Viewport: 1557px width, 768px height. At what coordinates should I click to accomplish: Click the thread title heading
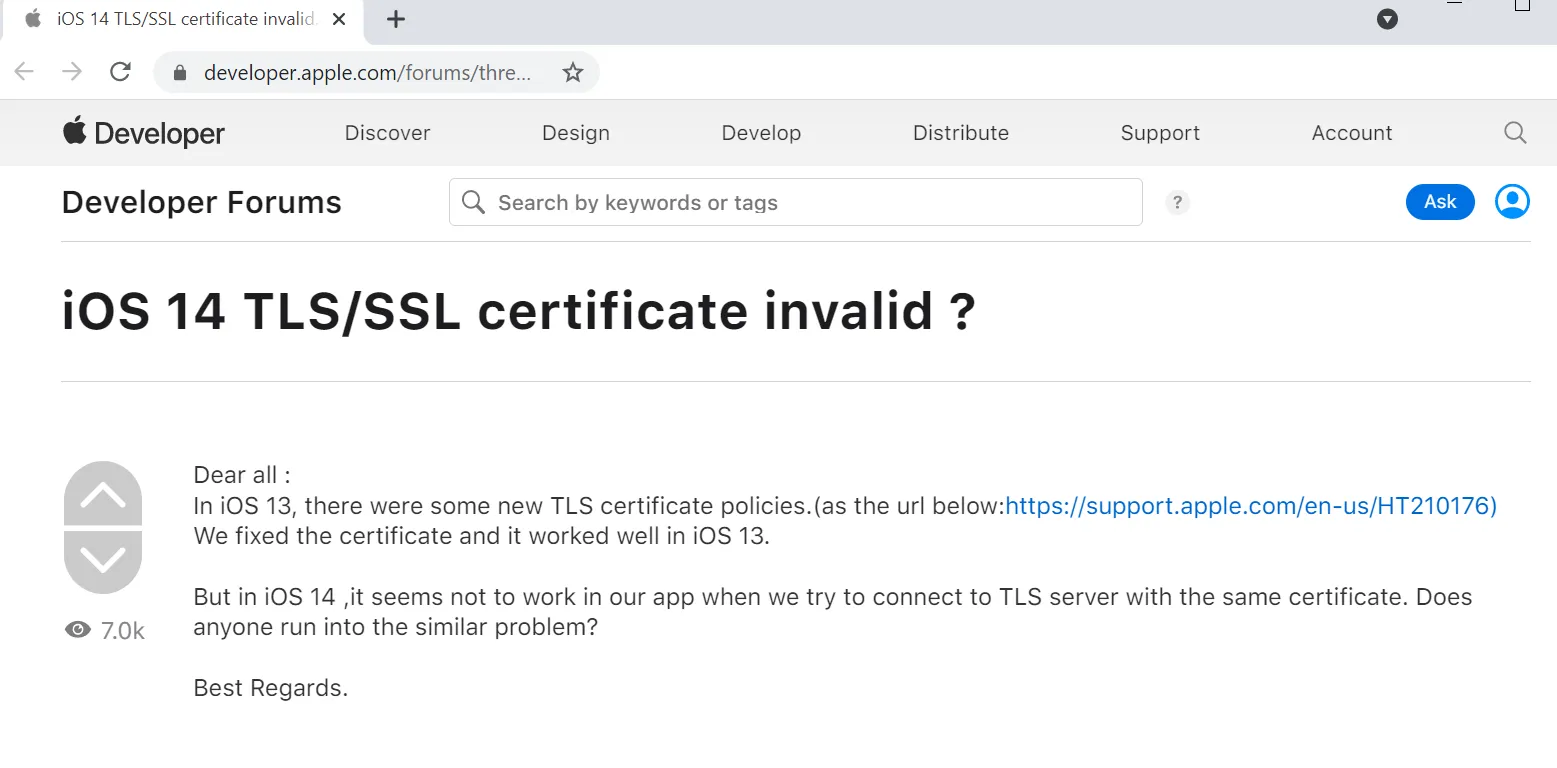(519, 311)
